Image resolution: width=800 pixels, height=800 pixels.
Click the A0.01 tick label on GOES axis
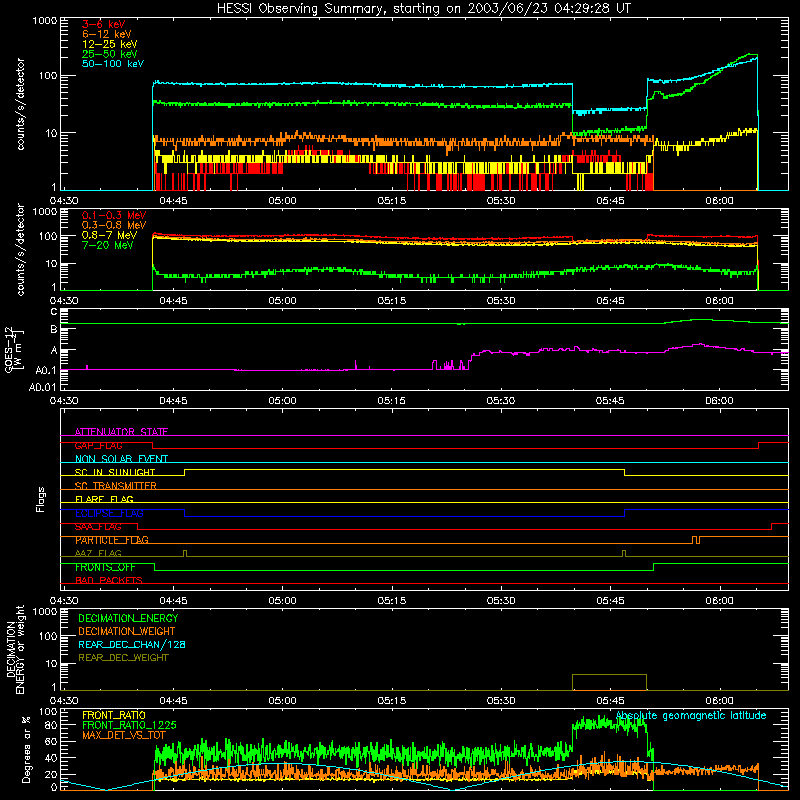click(43, 387)
